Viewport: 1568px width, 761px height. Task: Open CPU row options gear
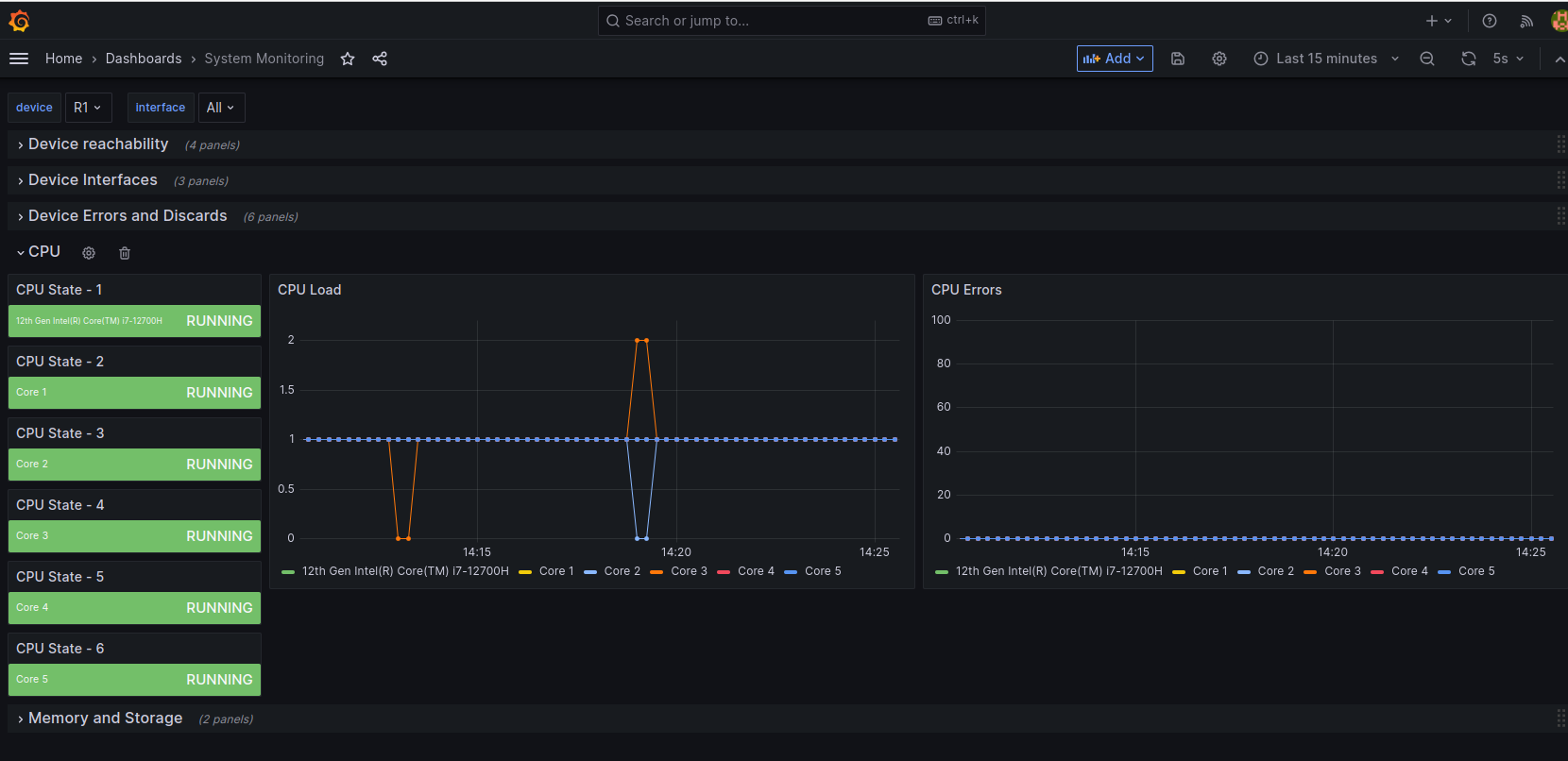pyautogui.click(x=89, y=253)
